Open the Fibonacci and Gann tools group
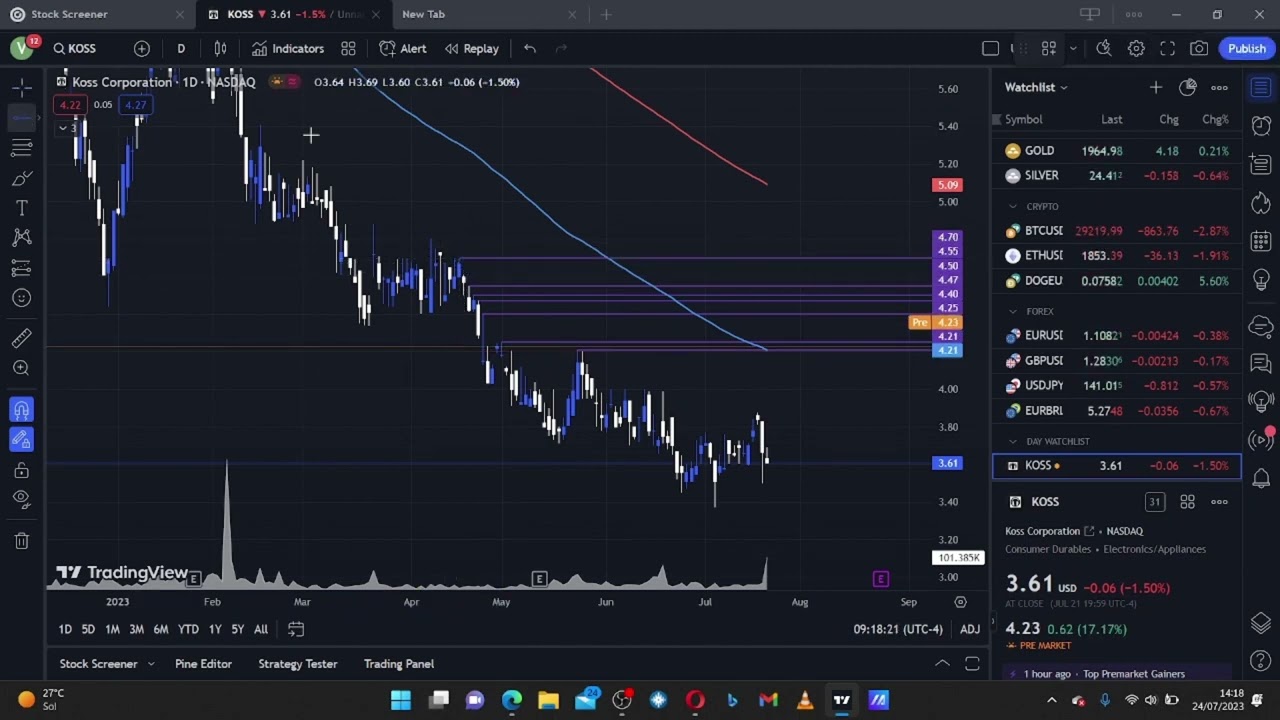Screen dimensions: 1280x720 click(x=21, y=148)
